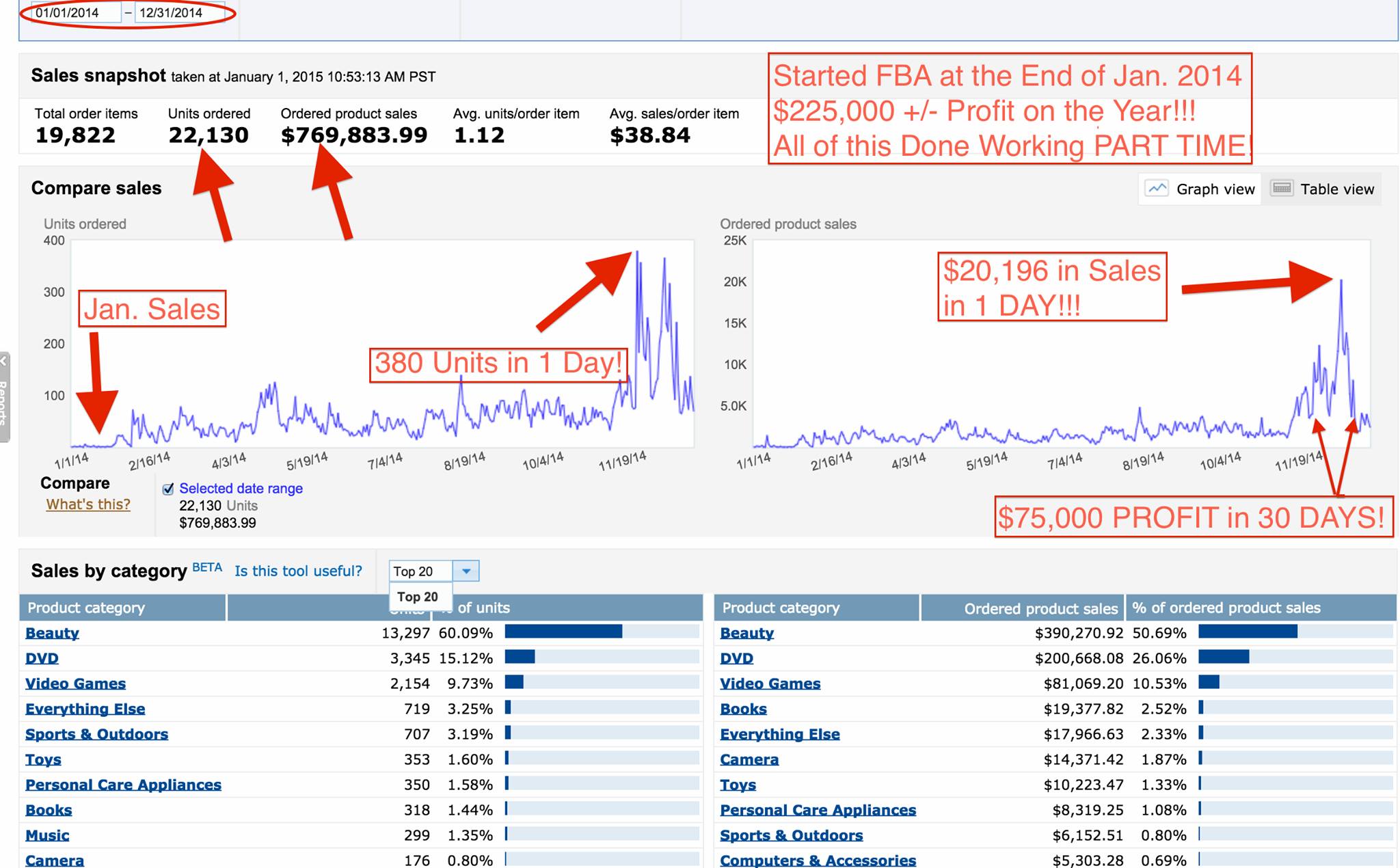Click Sports & Outdoors in units table
Screen dimensions: 1400x868
96,734
